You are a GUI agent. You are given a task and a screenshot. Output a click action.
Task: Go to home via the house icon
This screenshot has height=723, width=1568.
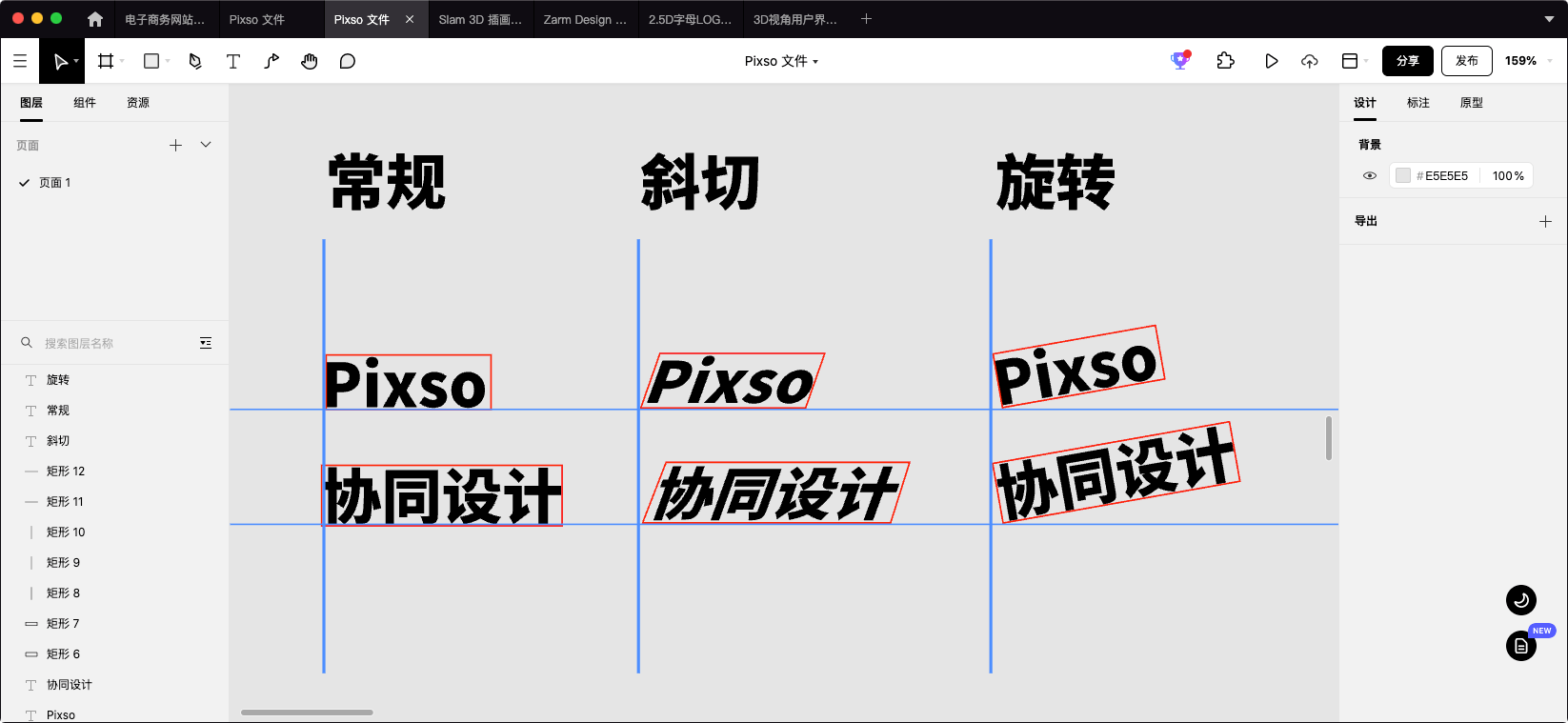pos(95,19)
